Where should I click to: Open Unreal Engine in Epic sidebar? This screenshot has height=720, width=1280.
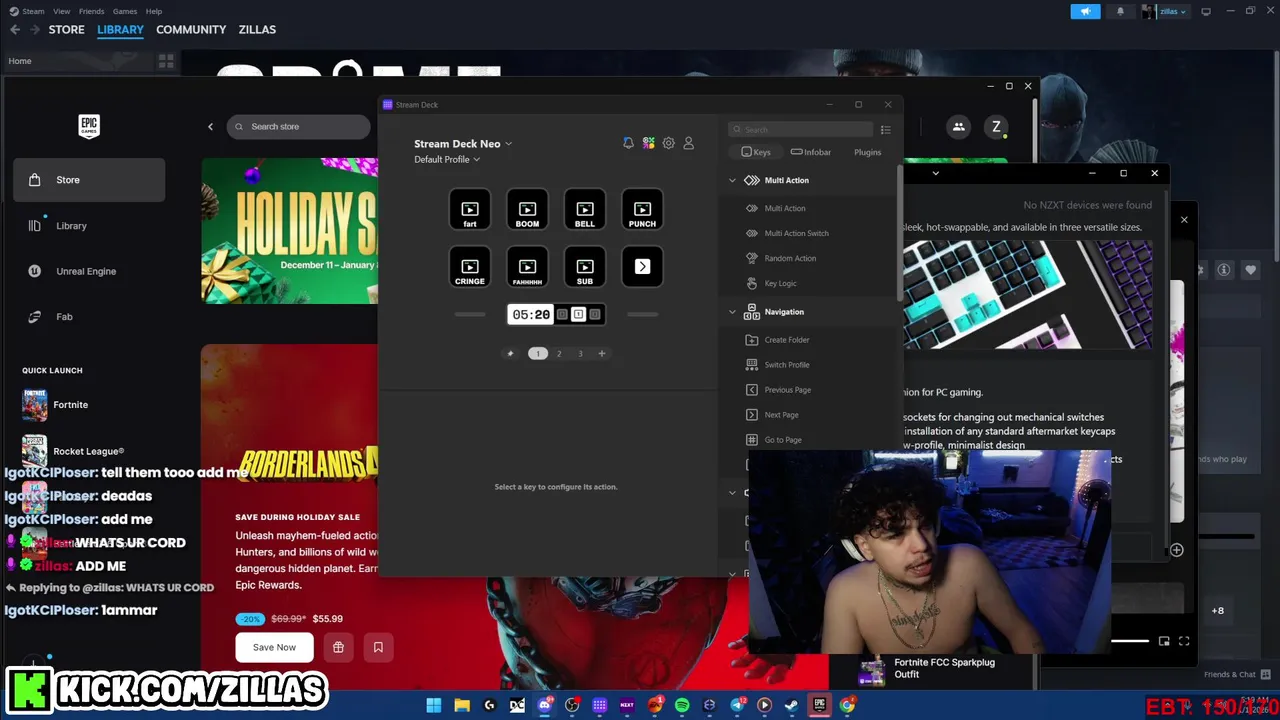click(x=89, y=271)
